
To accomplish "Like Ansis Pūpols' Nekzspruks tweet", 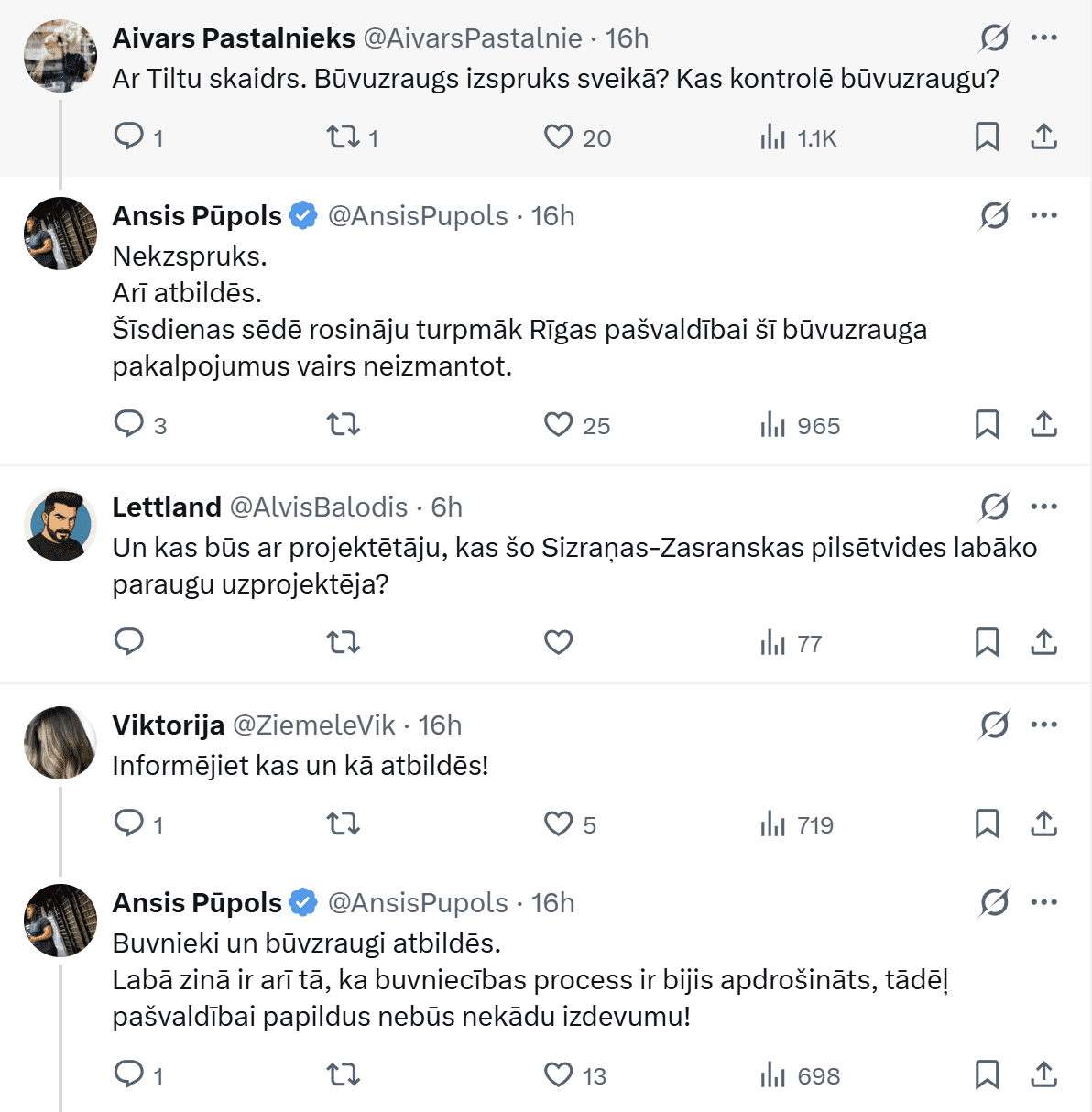I will (x=558, y=425).
